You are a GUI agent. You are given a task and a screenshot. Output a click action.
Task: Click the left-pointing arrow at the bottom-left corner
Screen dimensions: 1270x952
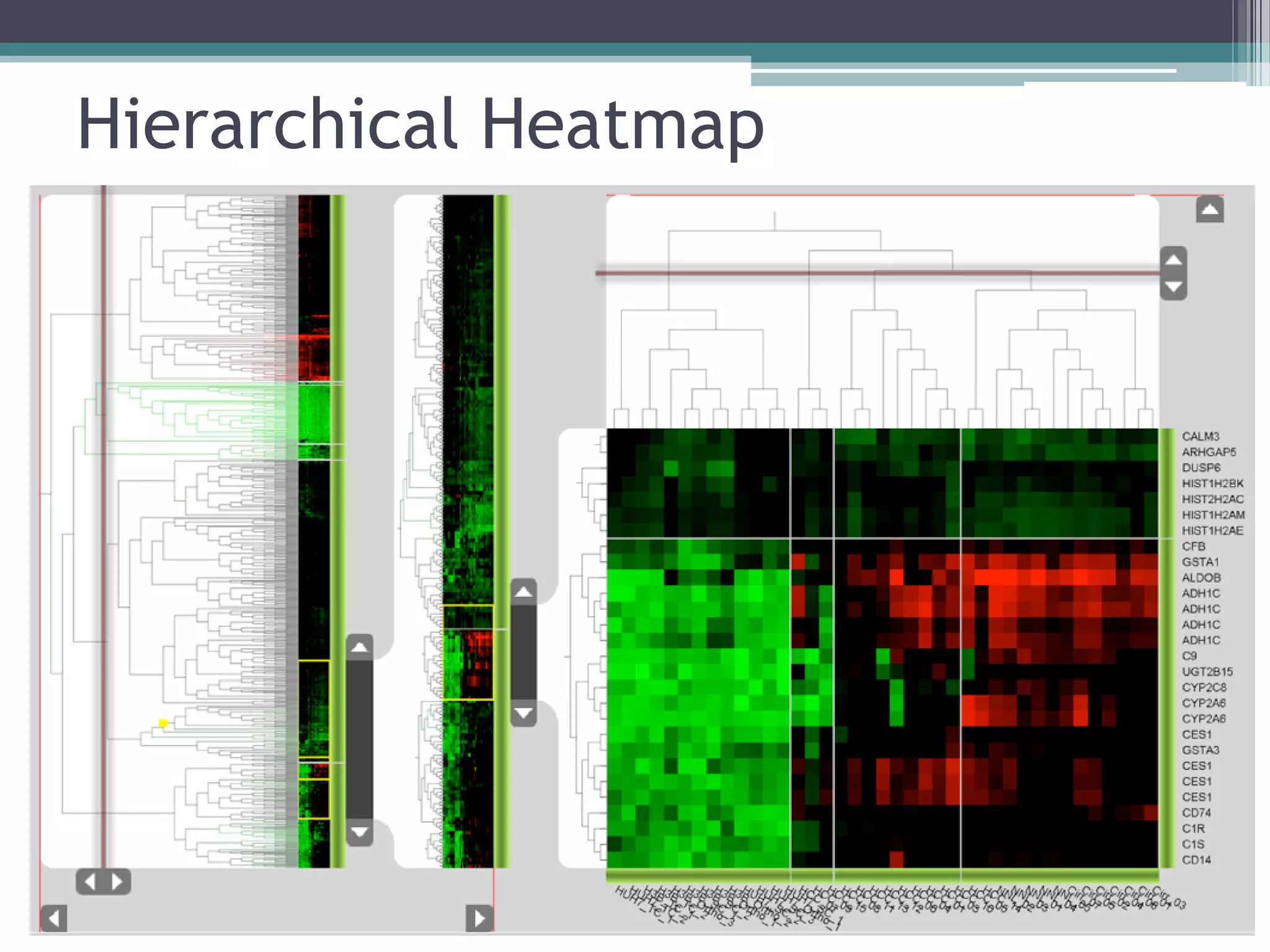pos(54,918)
